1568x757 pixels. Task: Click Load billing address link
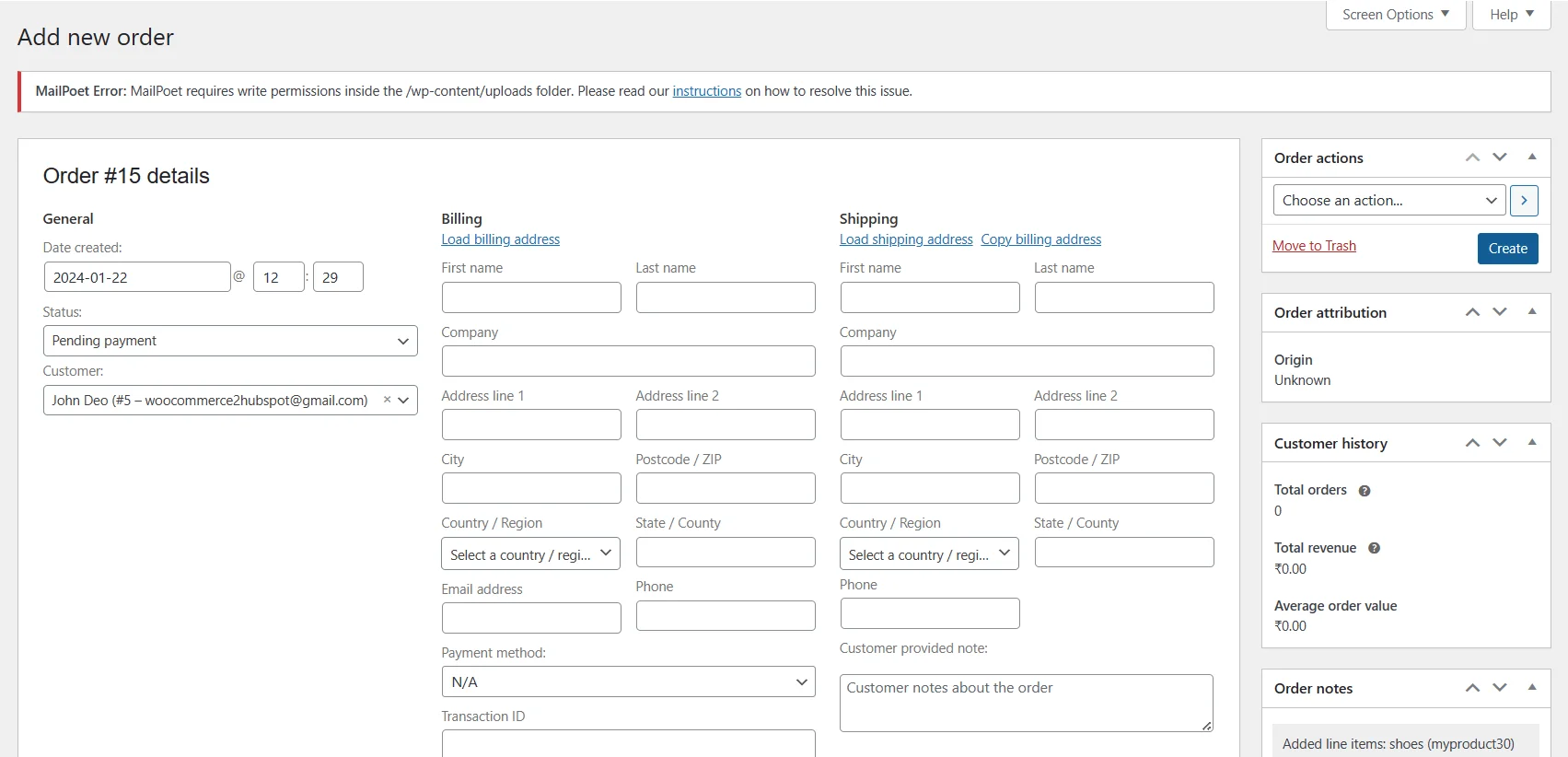coord(500,239)
